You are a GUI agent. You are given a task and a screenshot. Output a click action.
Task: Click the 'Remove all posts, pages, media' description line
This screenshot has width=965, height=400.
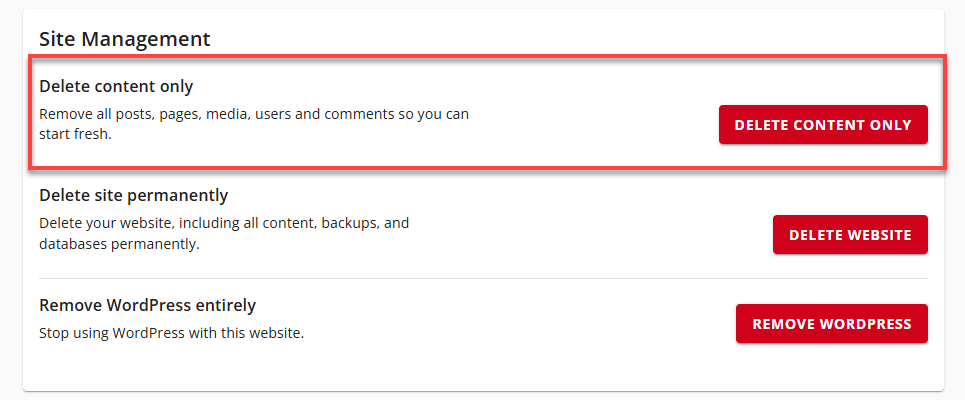(x=254, y=114)
